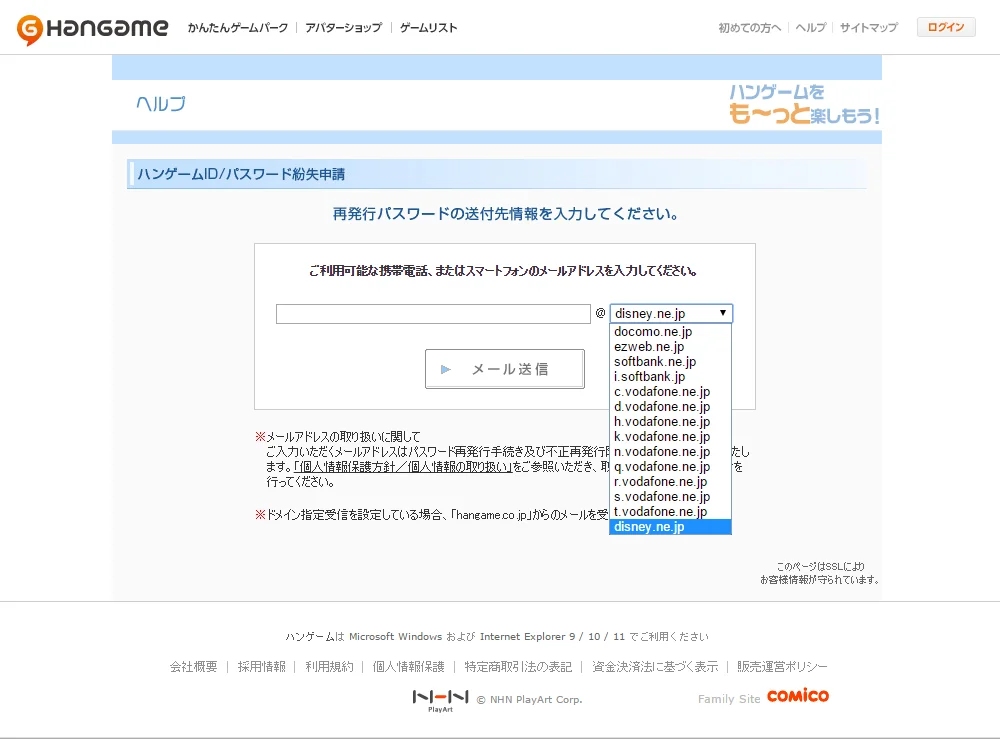This screenshot has height=739, width=1000.
Task: Select s.vodafone.ne.jp from the domain list
Action: tap(670, 497)
